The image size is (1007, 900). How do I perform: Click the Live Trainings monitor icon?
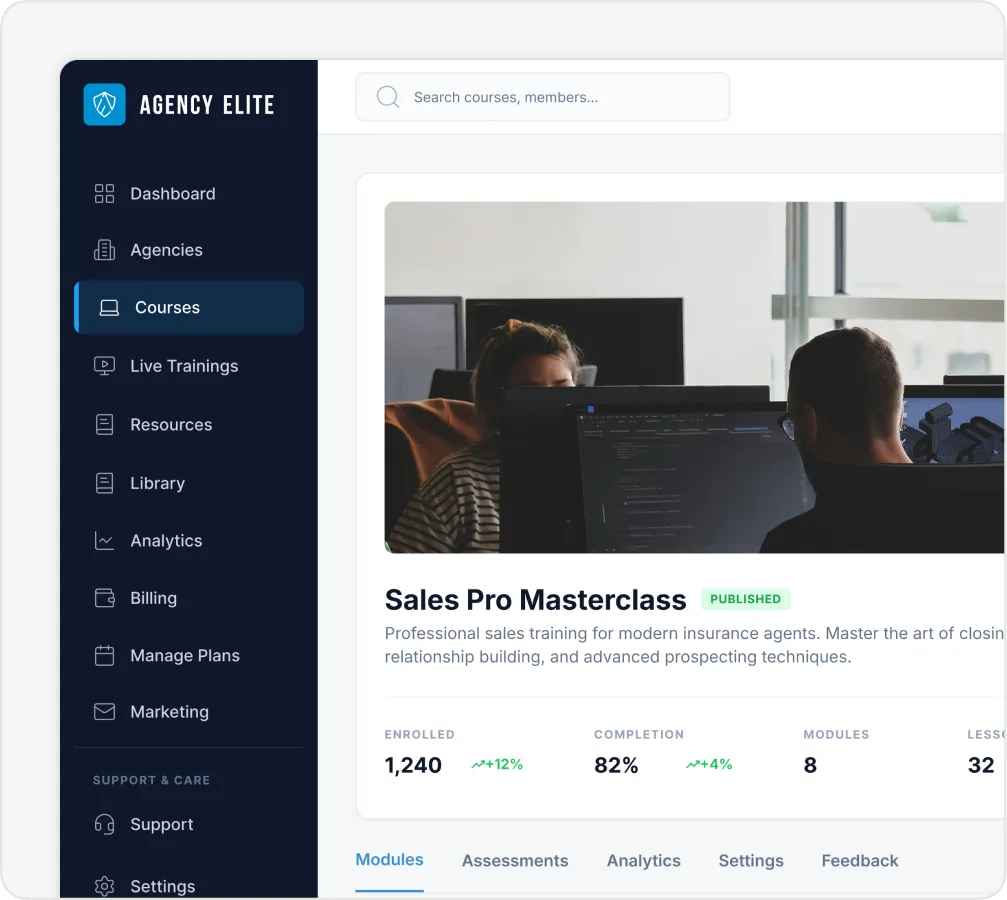pyautogui.click(x=104, y=366)
